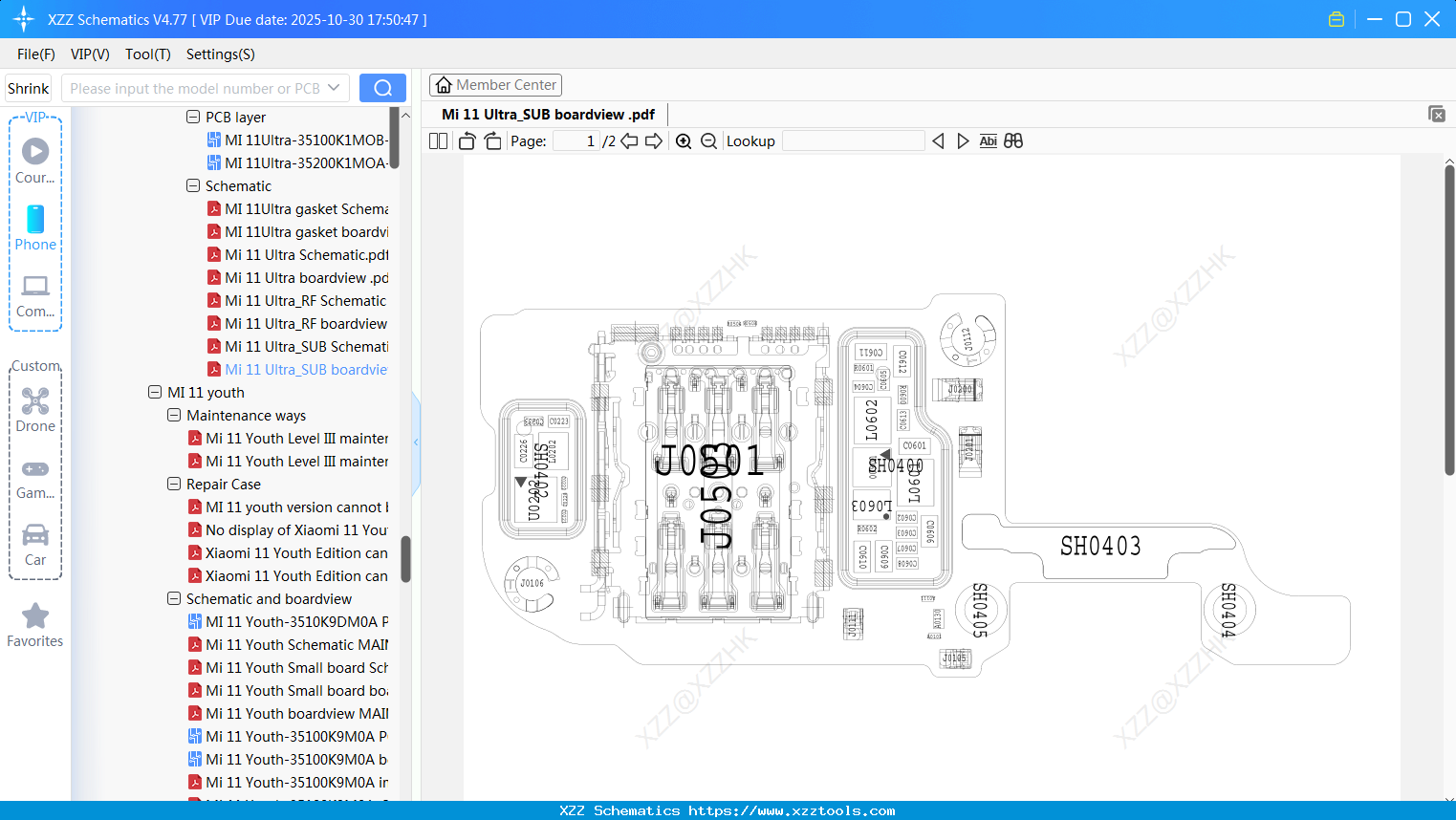Open the Tool menu

tap(147, 54)
